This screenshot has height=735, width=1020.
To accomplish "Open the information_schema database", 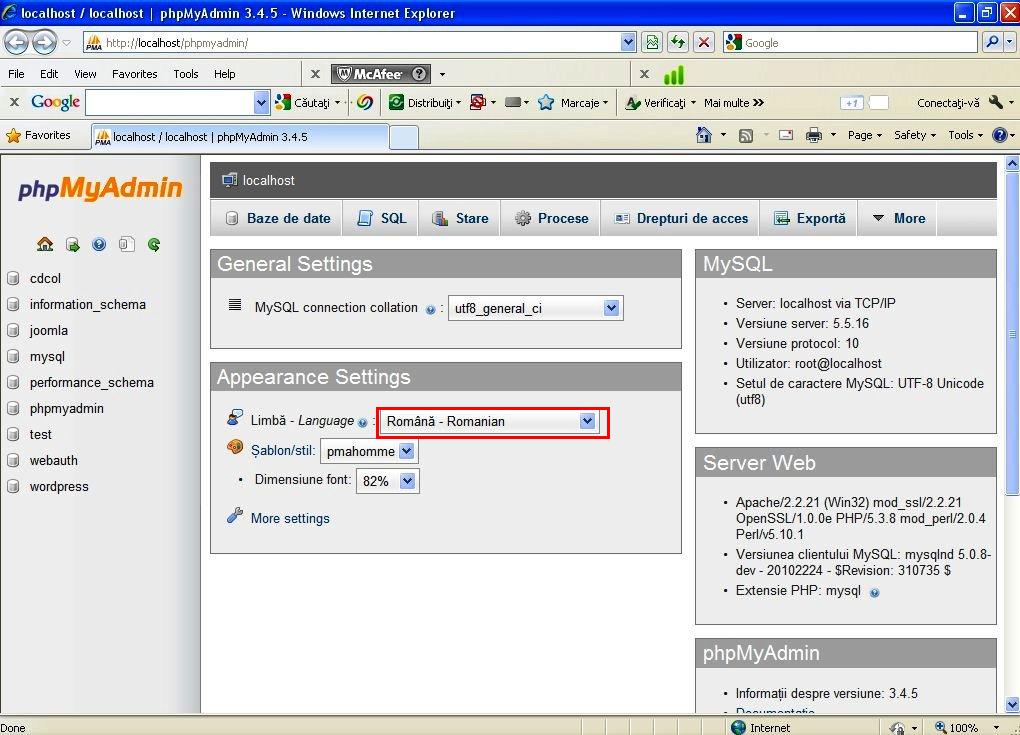I will 88,304.
